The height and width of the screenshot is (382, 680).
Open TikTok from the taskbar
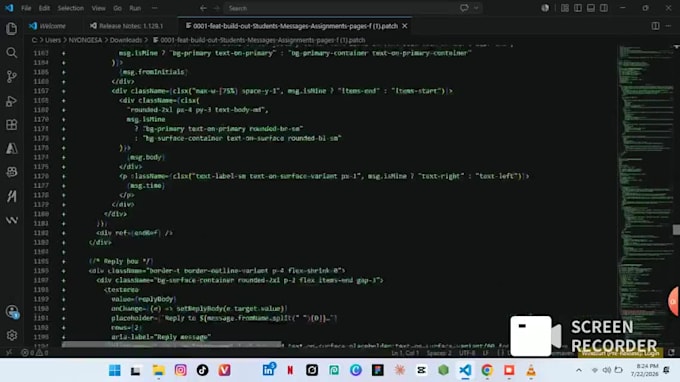coord(203,370)
